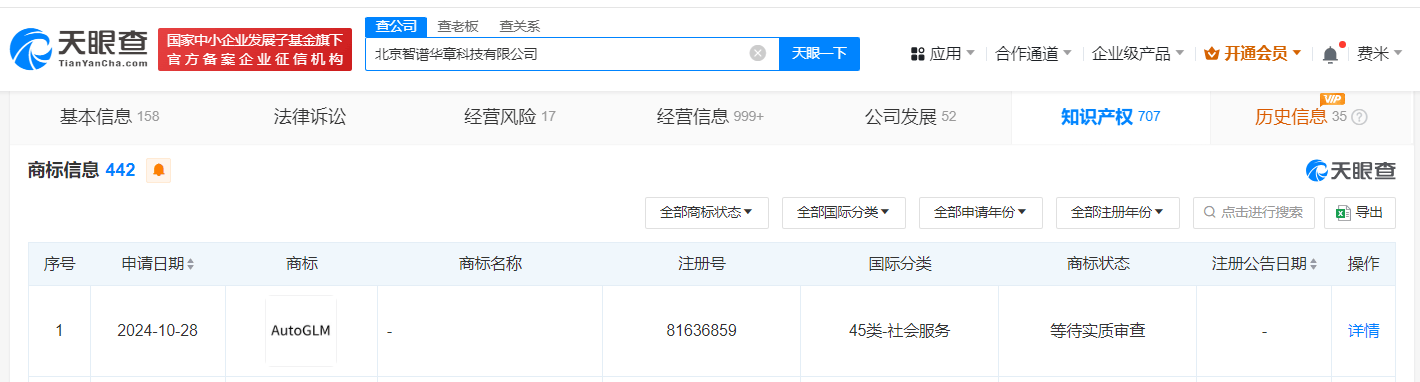Open the 全部国际分类 dropdown
This screenshot has width=1420, height=382.
coord(843,212)
